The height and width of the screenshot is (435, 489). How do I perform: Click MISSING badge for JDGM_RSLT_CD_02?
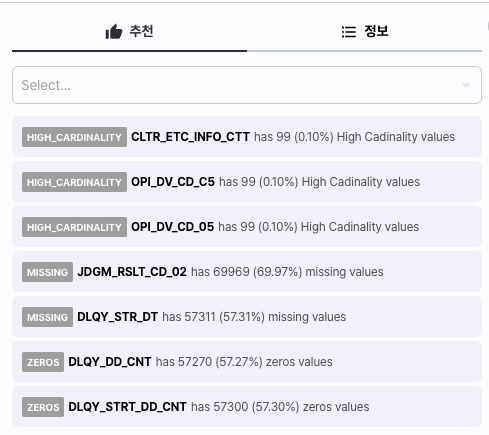(x=47, y=272)
